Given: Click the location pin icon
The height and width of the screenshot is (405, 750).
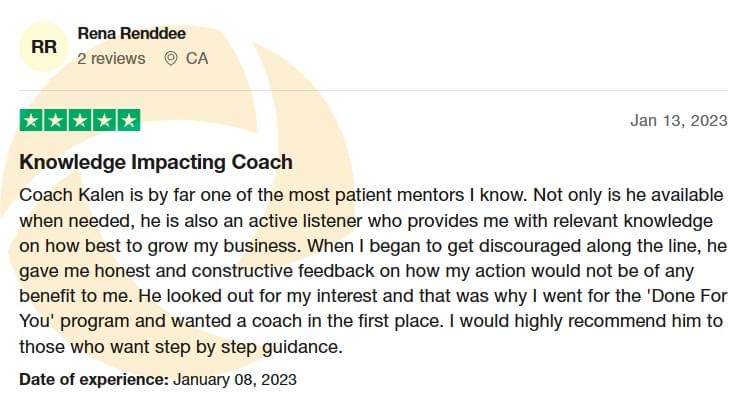Looking at the screenshot, I should click(171, 58).
